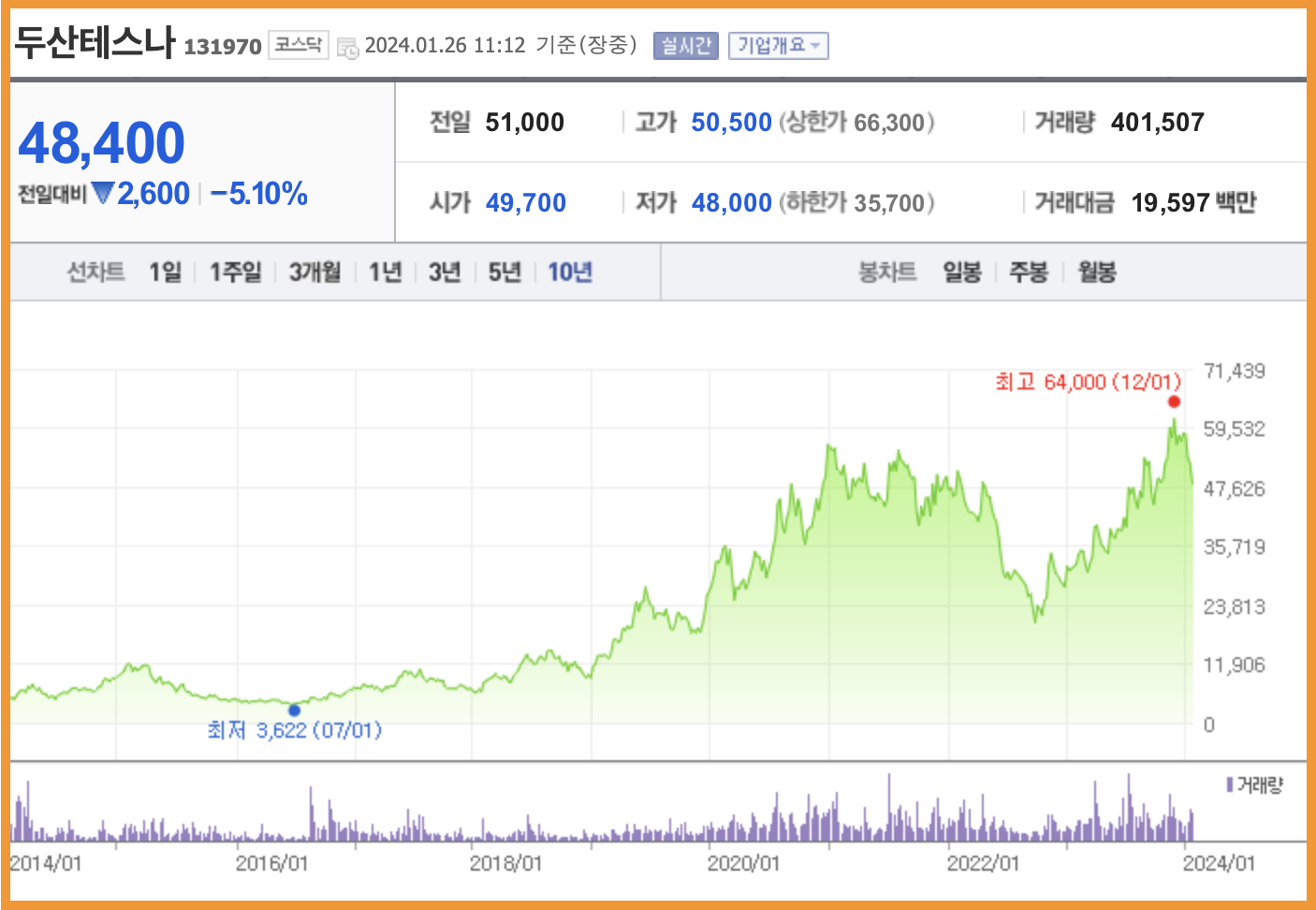Click the 봉차트 label
The width and height of the screenshot is (1316, 910).
[x=887, y=272]
